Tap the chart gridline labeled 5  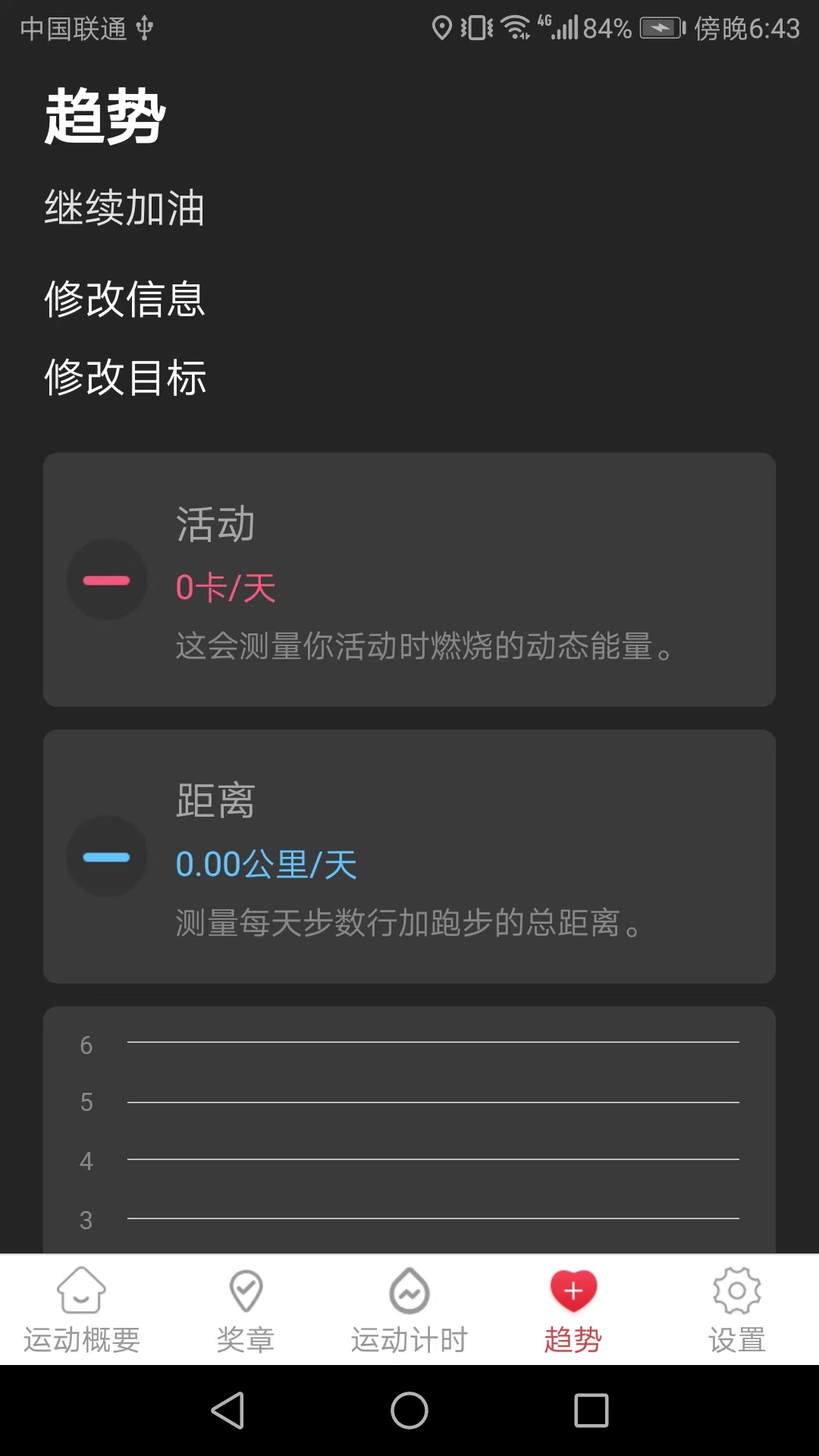[x=432, y=1102]
